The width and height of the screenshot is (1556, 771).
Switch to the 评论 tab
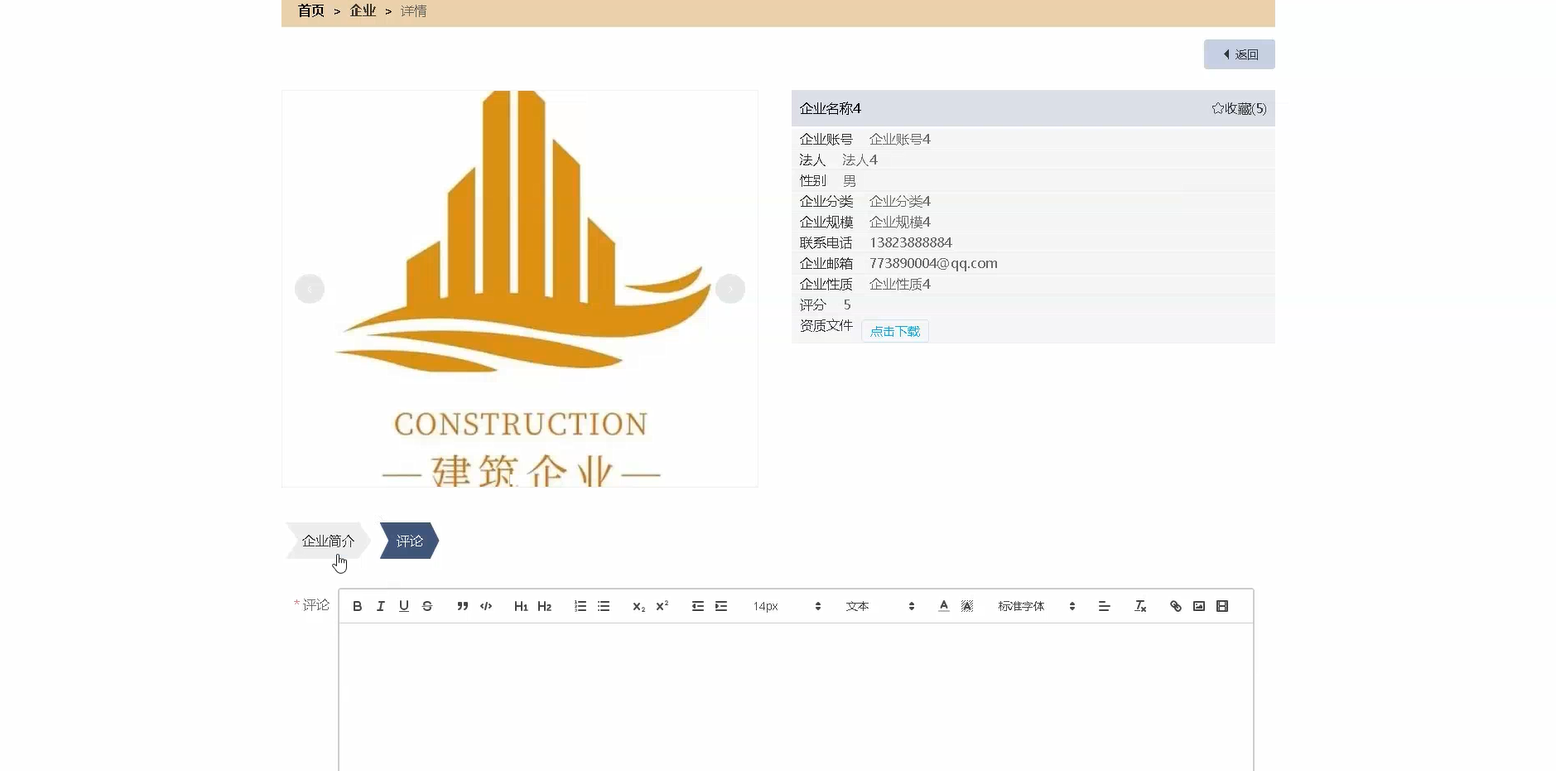point(408,540)
